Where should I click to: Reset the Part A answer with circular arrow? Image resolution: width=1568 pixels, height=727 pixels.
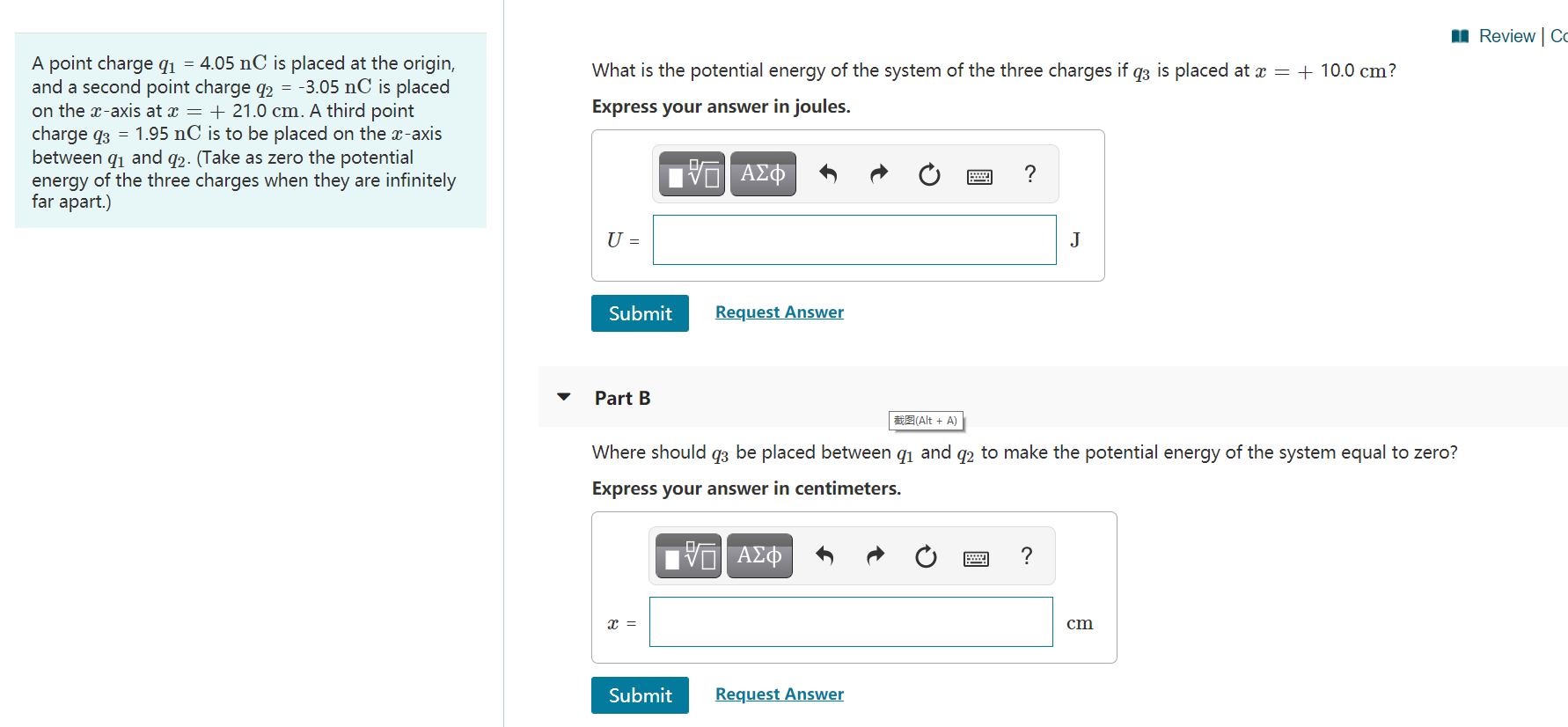click(x=929, y=174)
